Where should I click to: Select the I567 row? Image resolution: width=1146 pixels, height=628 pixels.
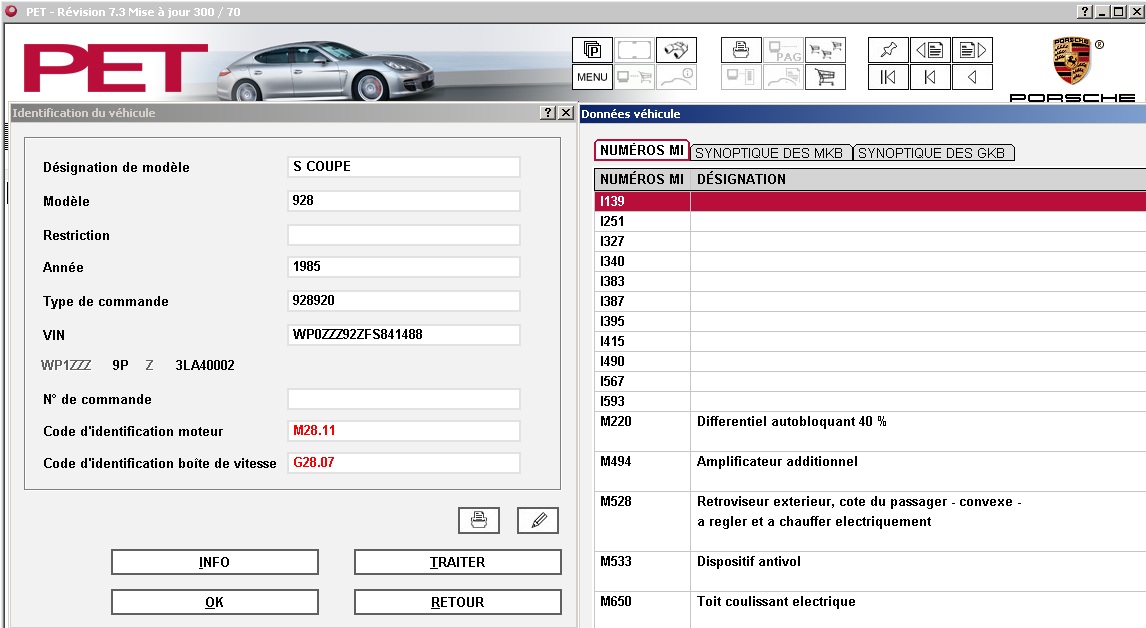tap(870, 381)
